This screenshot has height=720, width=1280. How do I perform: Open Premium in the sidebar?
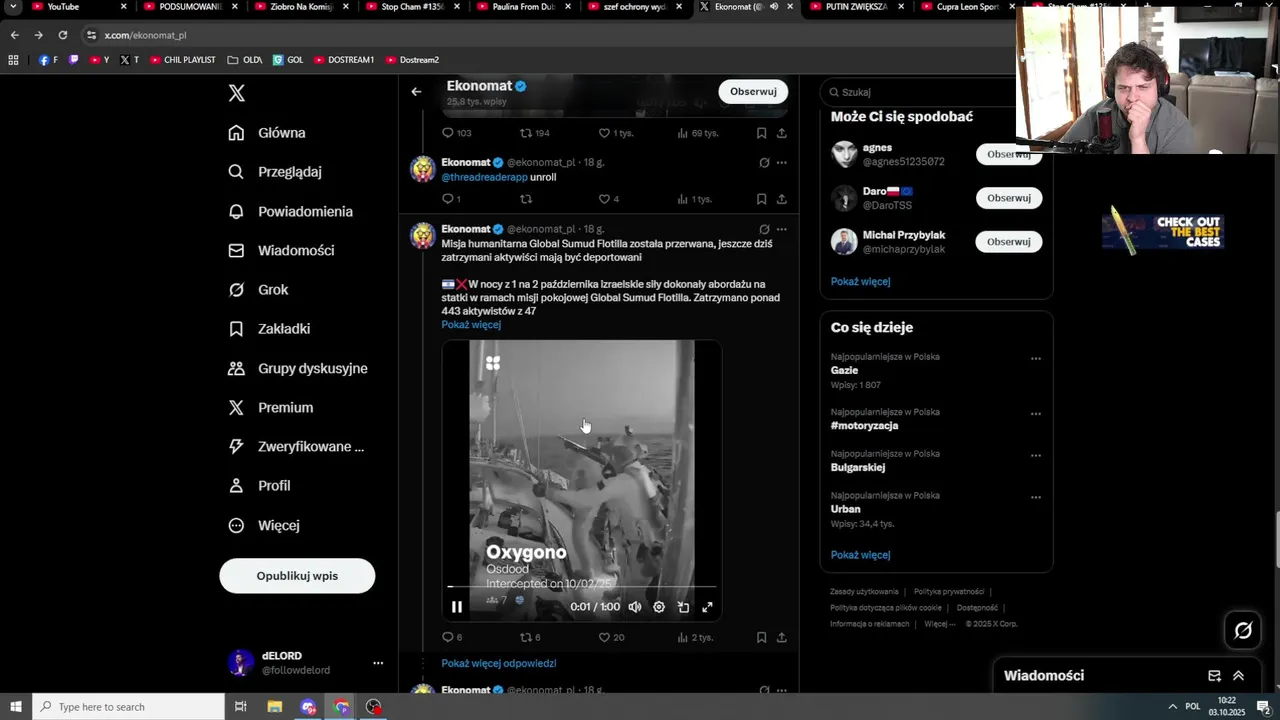pos(270,407)
